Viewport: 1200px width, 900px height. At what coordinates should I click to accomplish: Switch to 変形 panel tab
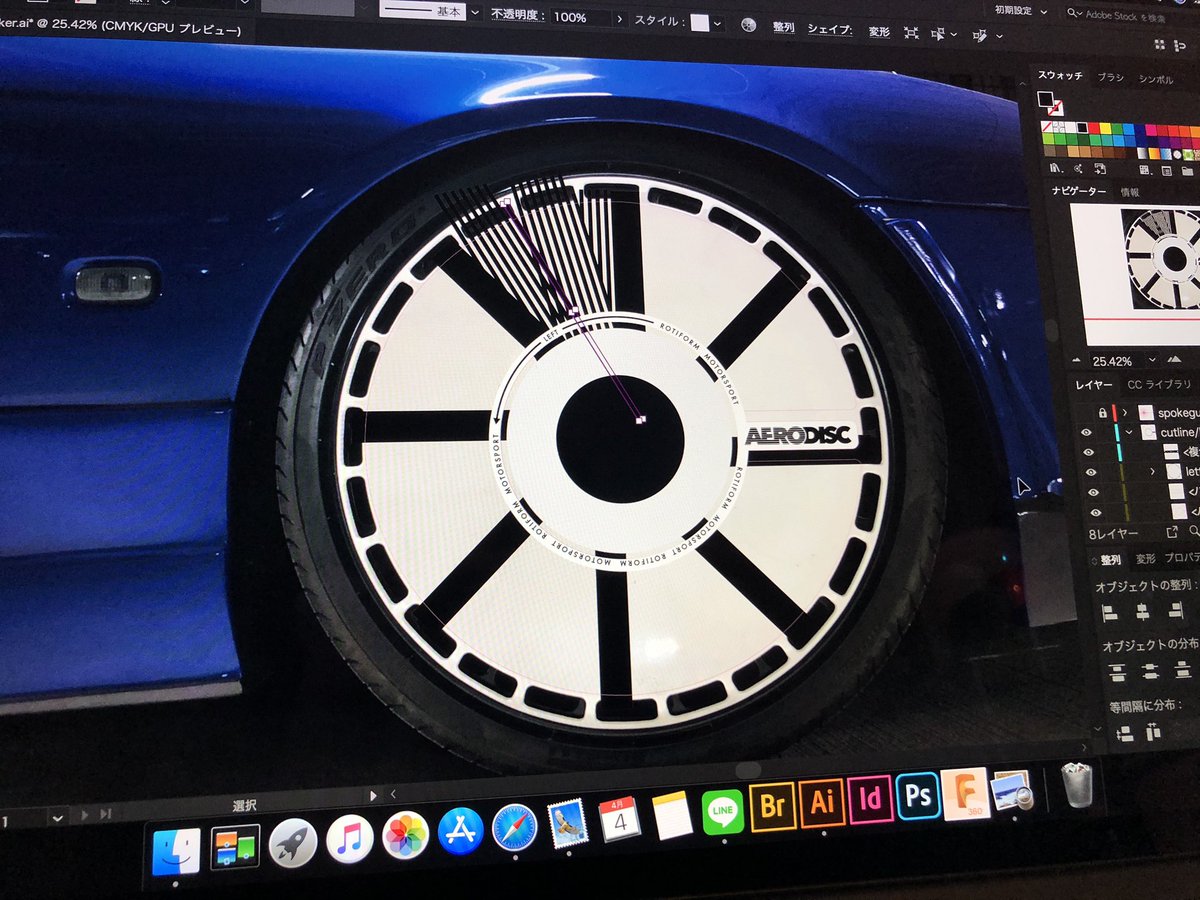coord(1145,559)
